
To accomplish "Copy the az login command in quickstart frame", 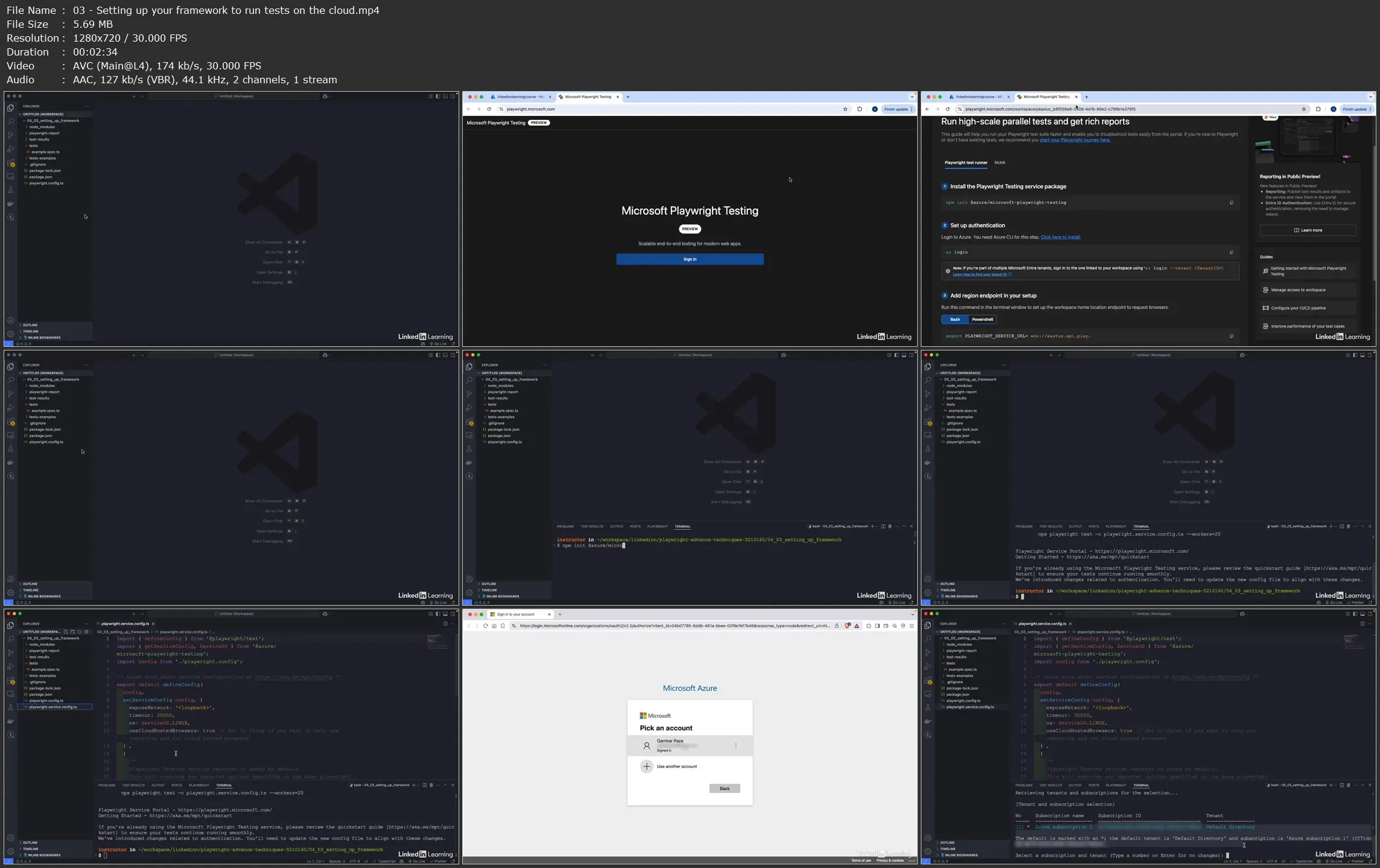I will (x=1231, y=252).
